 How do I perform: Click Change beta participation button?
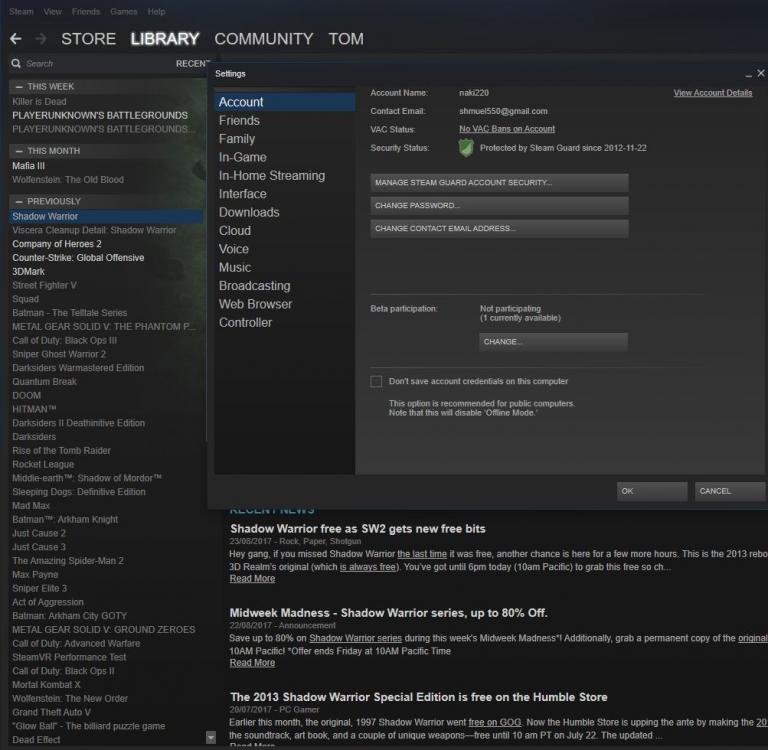point(553,342)
